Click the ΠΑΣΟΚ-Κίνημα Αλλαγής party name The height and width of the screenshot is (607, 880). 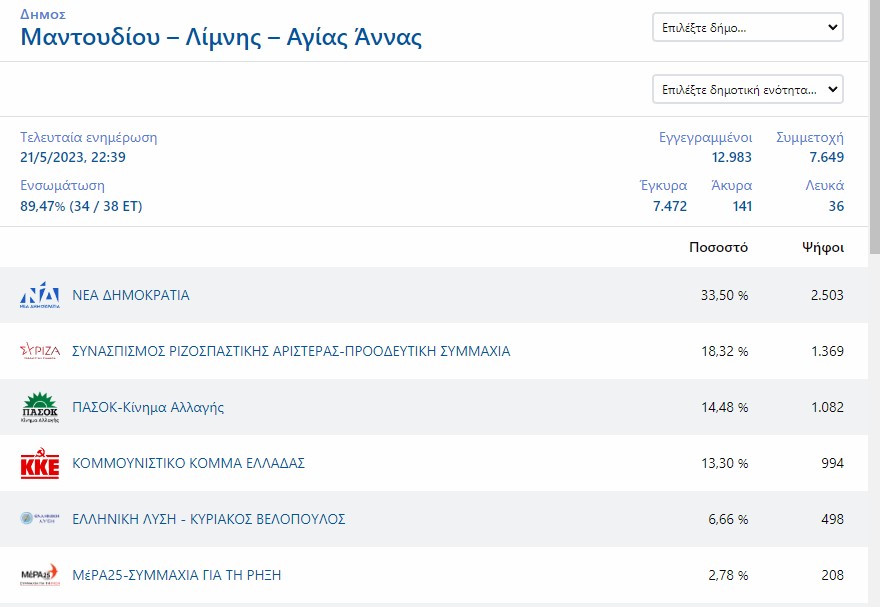148,407
